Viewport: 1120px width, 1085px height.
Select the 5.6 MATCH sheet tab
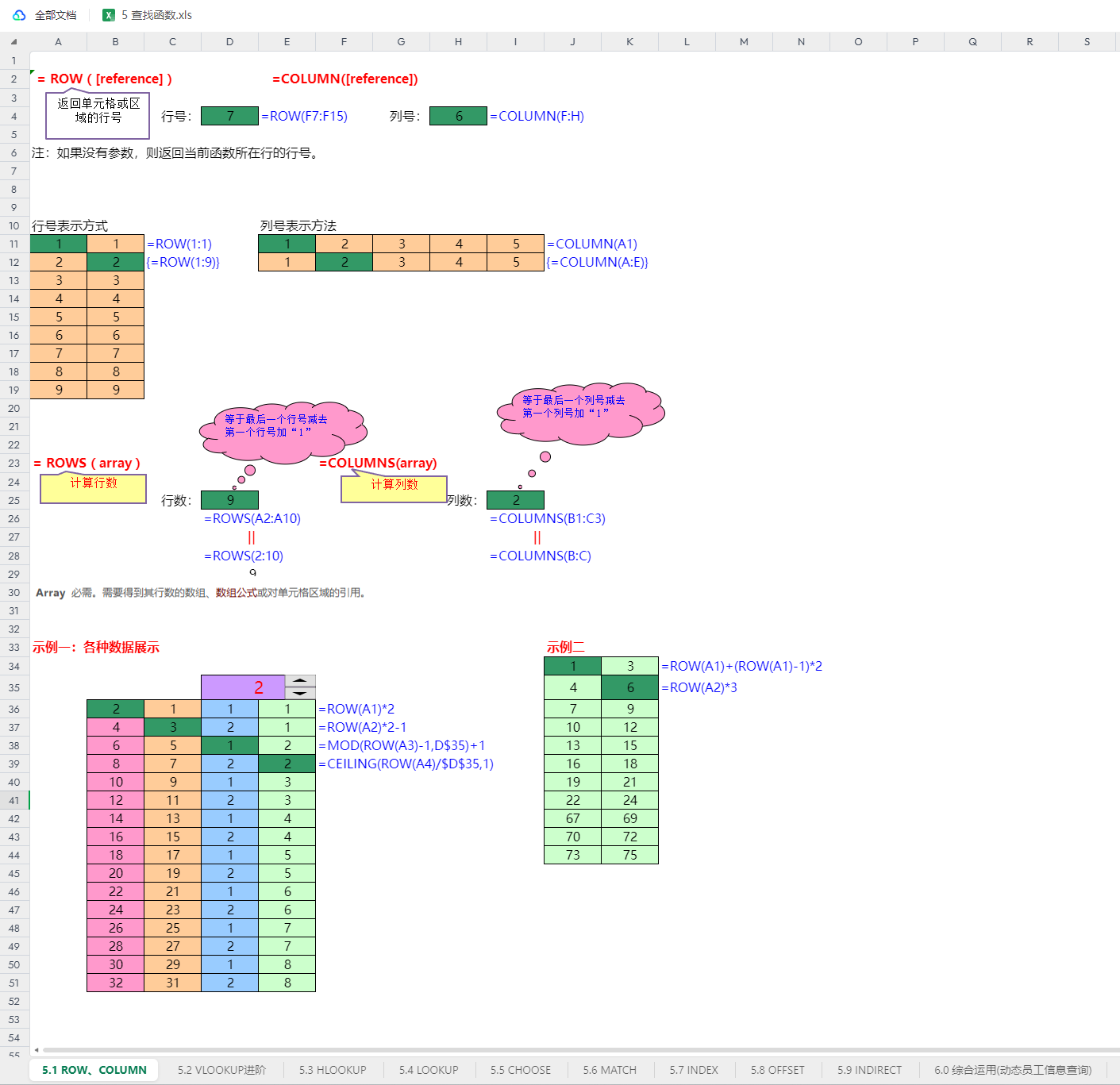tap(609, 1070)
